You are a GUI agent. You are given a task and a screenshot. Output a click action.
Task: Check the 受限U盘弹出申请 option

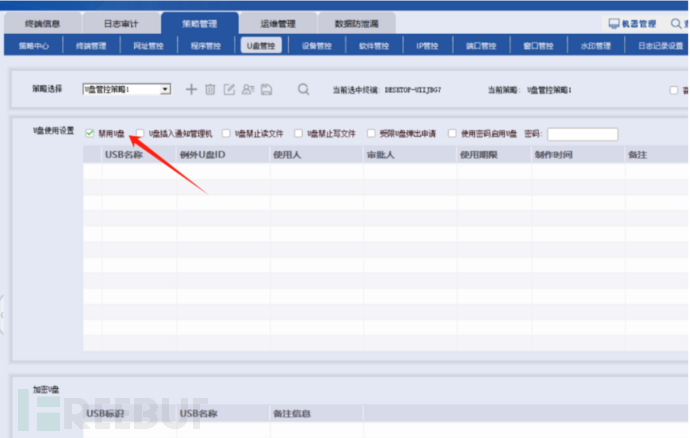(371, 133)
